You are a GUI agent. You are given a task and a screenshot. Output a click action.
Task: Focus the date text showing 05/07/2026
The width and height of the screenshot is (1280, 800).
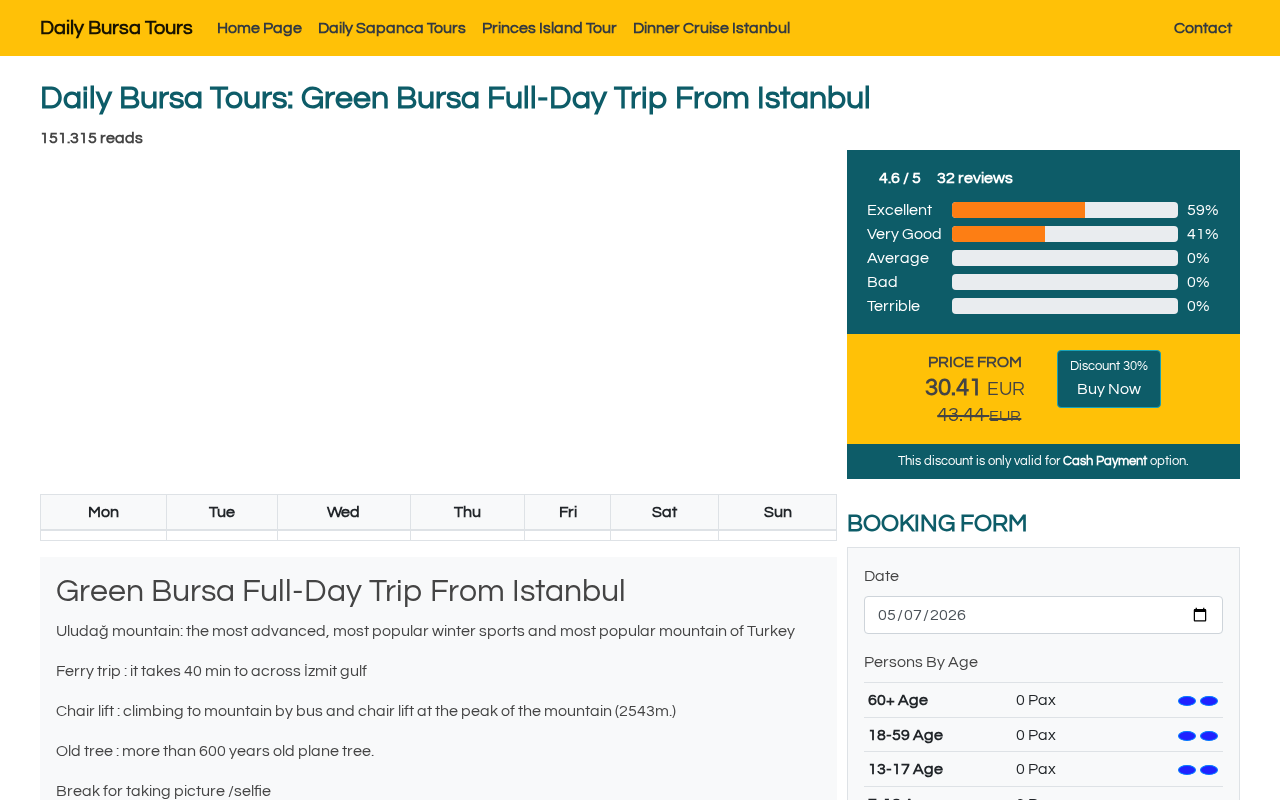(922, 615)
